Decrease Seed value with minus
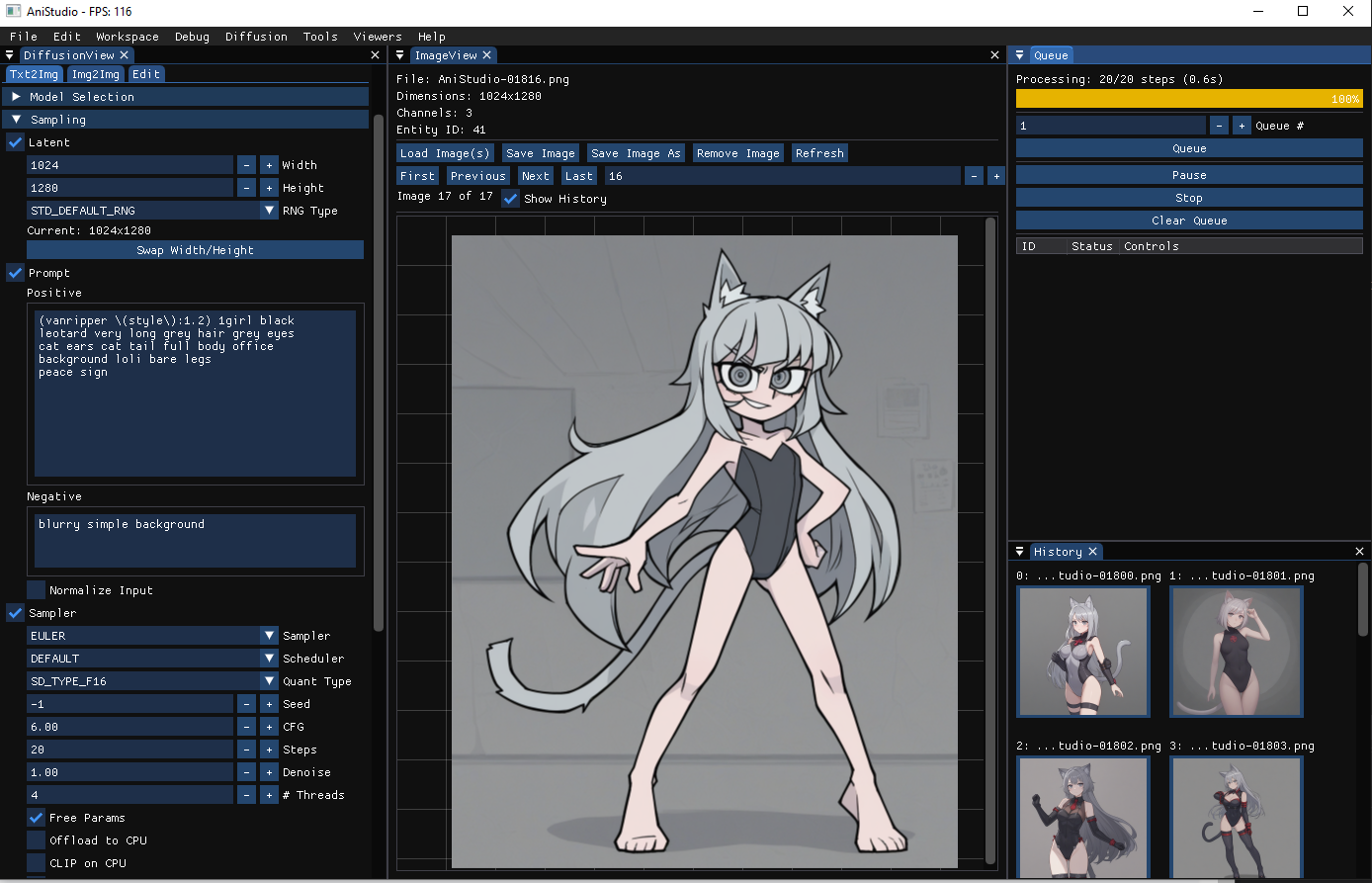The height and width of the screenshot is (883, 1372). coord(246,704)
